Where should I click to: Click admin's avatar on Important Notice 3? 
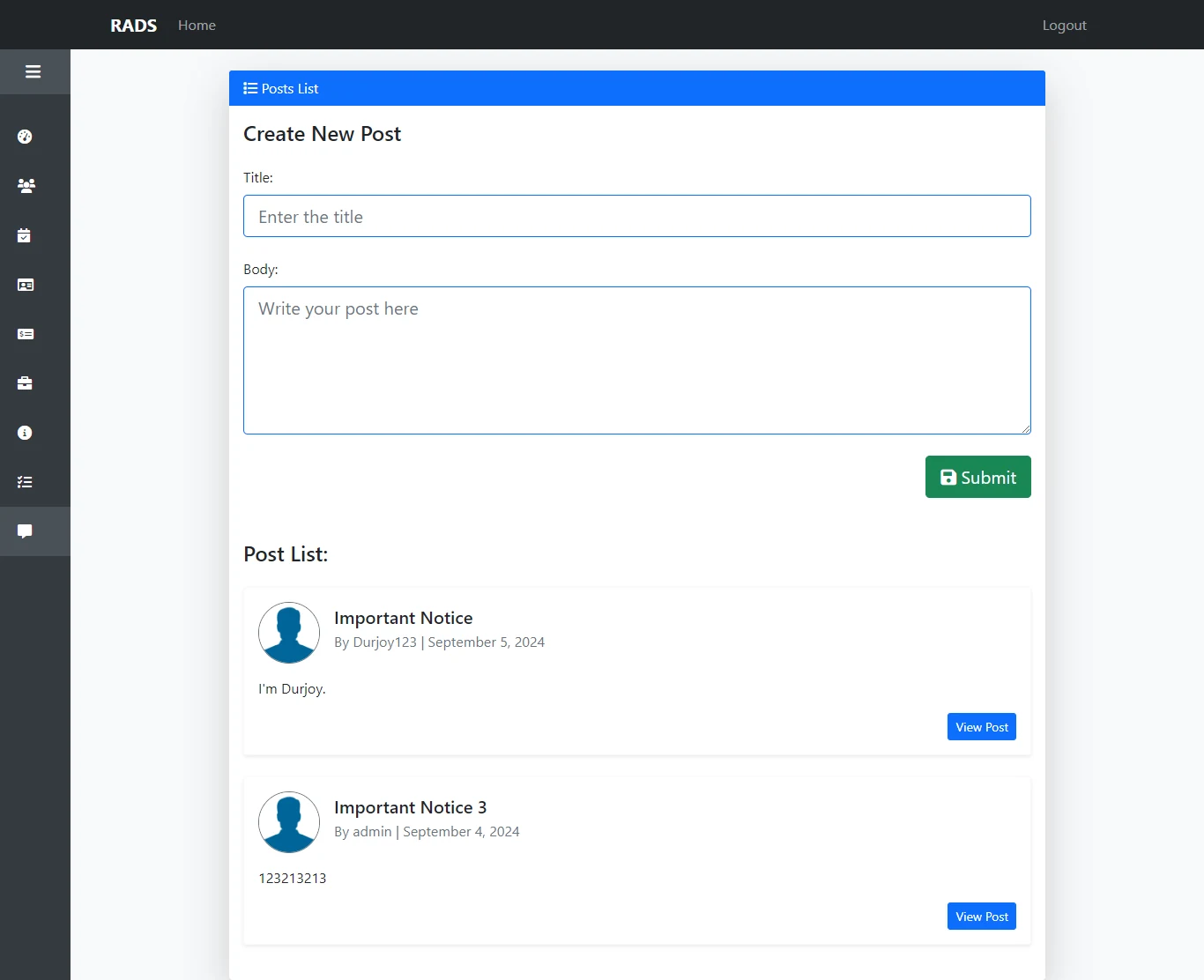289,822
